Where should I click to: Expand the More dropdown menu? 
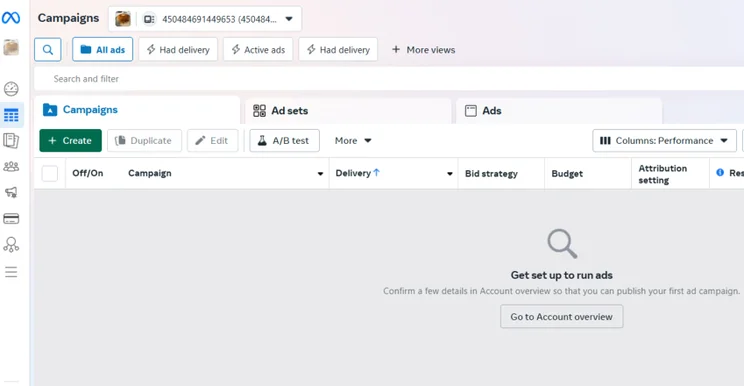[x=353, y=140]
